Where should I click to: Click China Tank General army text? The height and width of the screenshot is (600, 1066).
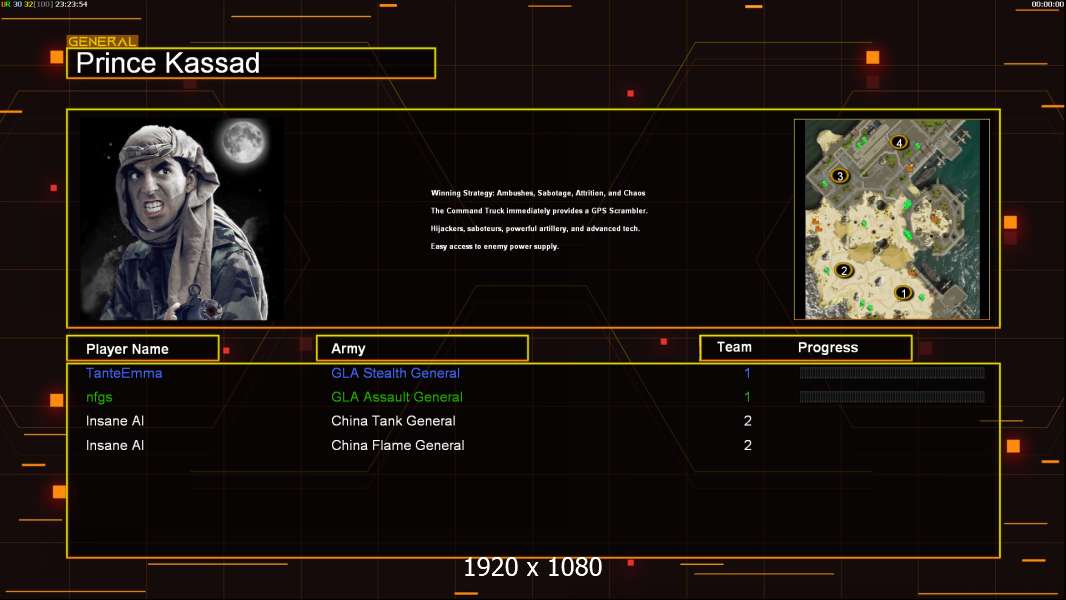click(x=393, y=421)
